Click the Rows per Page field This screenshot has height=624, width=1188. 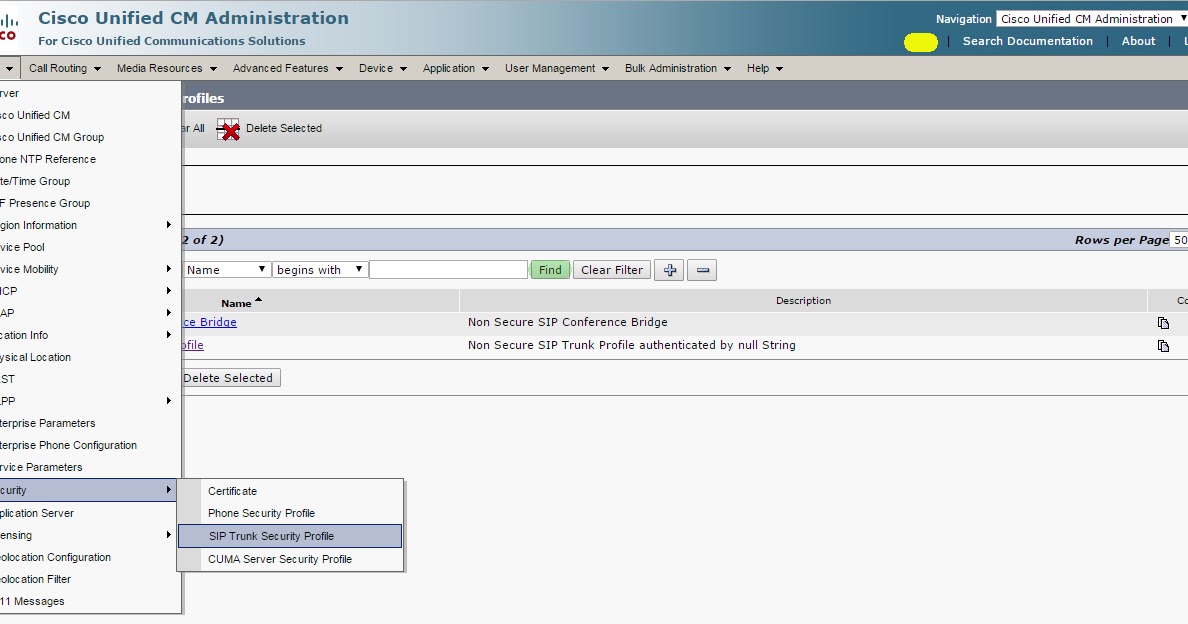click(x=1179, y=240)
